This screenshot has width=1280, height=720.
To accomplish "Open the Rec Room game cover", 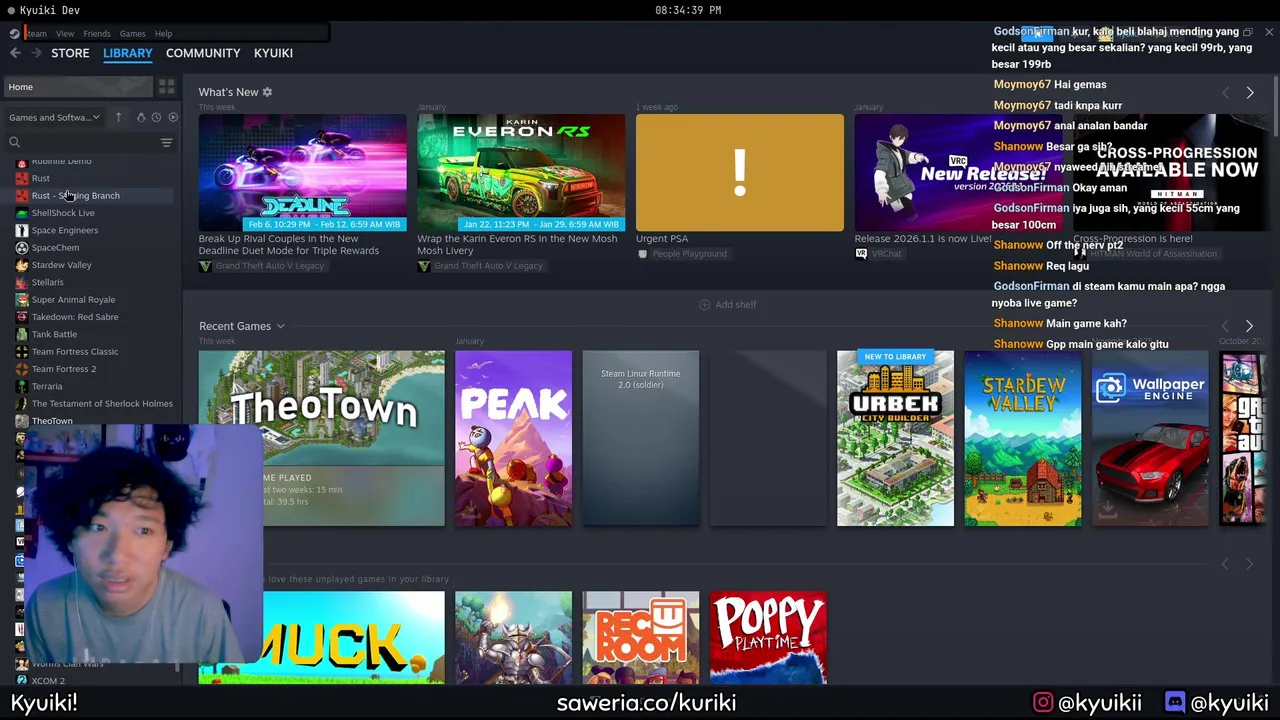I will pyautogui.click(x=640, y=637).
